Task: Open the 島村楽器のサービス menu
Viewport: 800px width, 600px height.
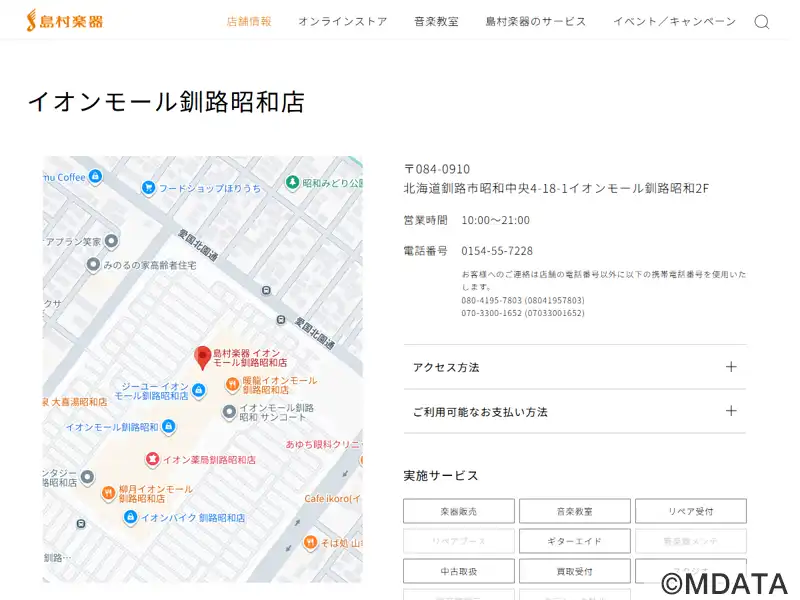Action: [x=535, y=21]
